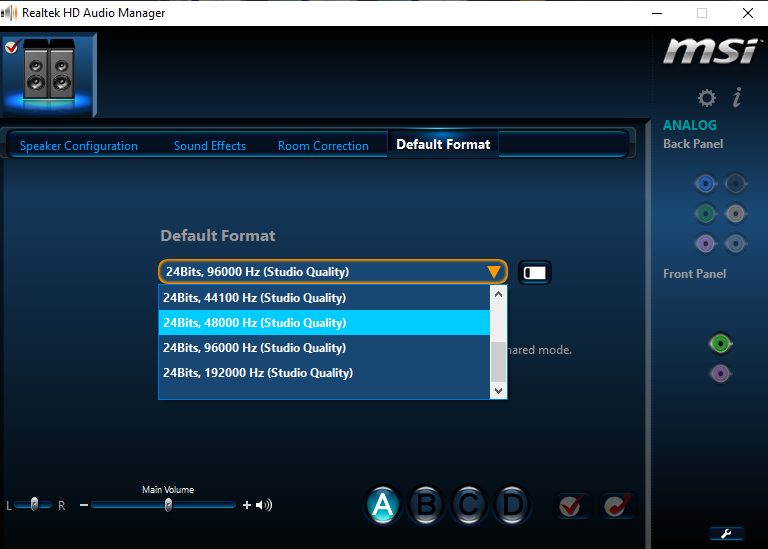
Task: Select preset B button
Action: coord(426,506)
